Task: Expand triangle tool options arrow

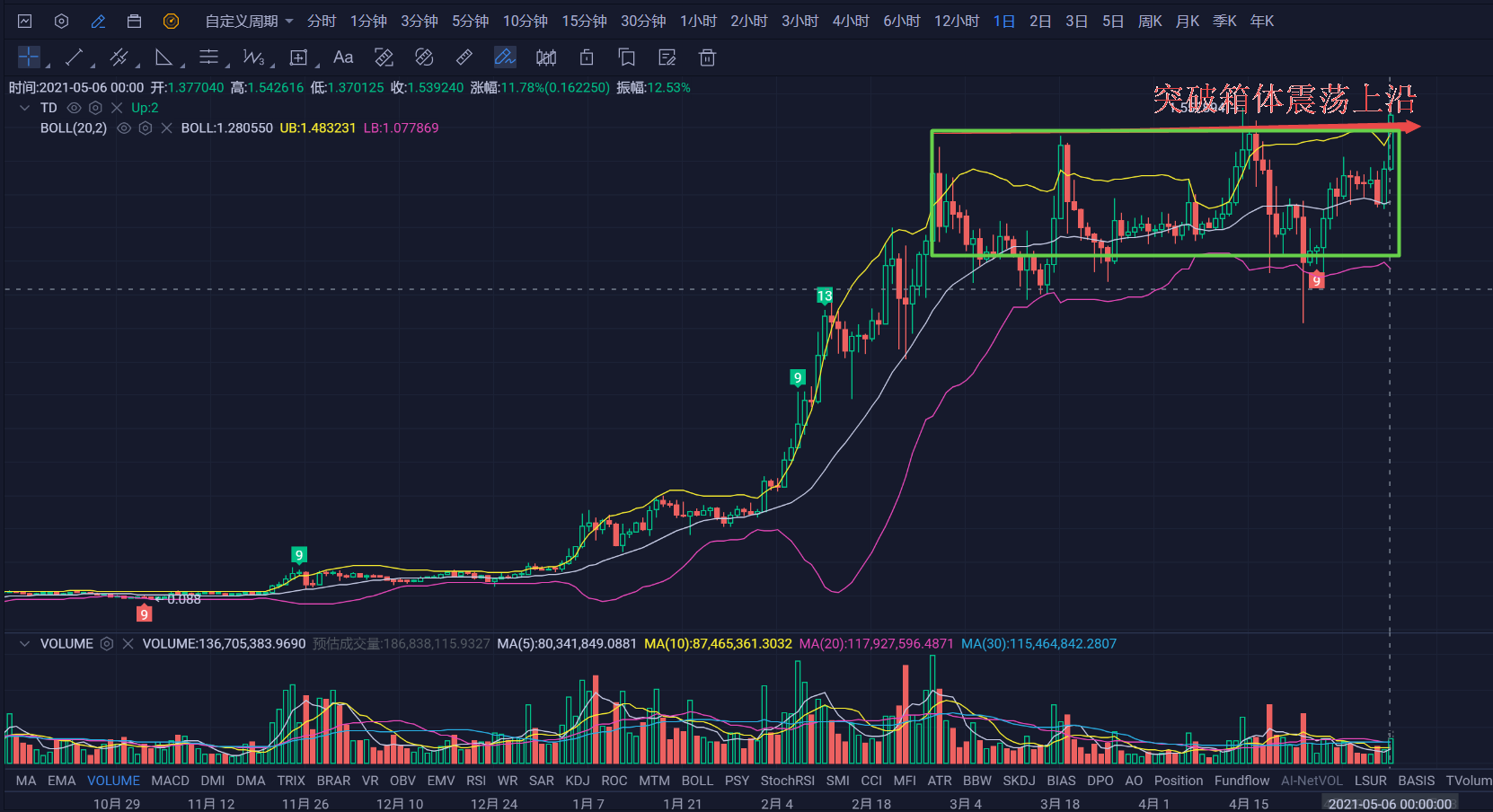Action: [182, 66]
